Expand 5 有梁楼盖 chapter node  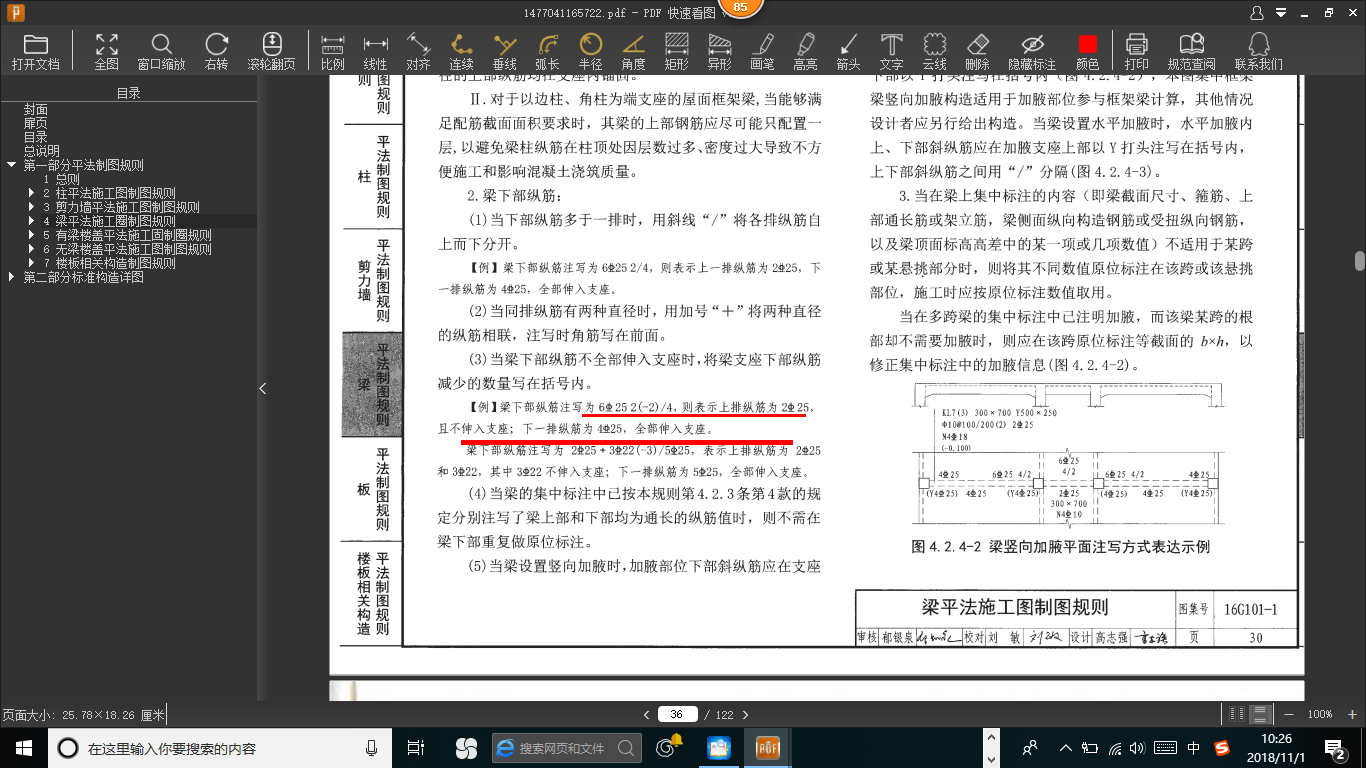(x=31, y=235)
